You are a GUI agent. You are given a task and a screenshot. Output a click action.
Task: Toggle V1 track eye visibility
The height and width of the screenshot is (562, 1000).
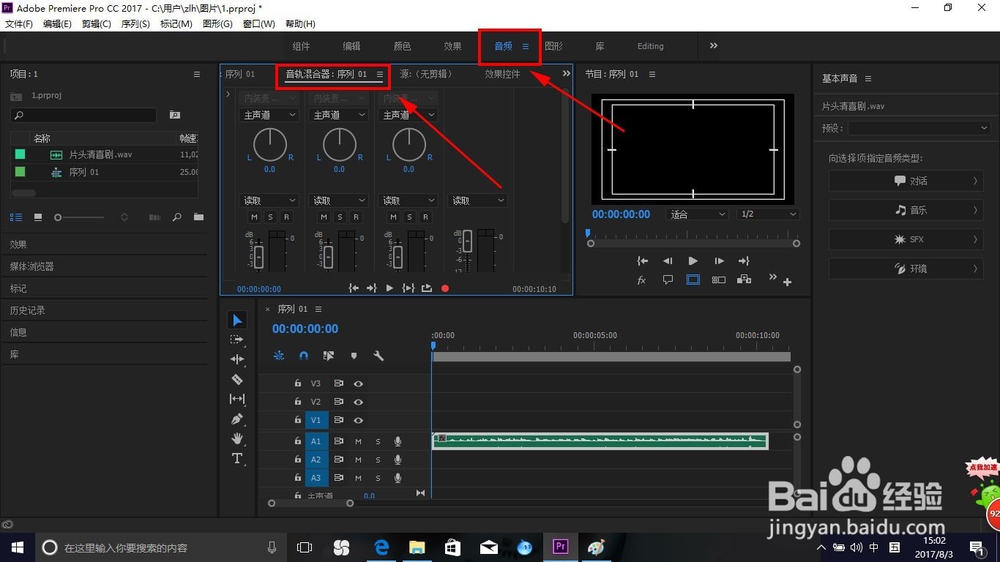point(358,420)
